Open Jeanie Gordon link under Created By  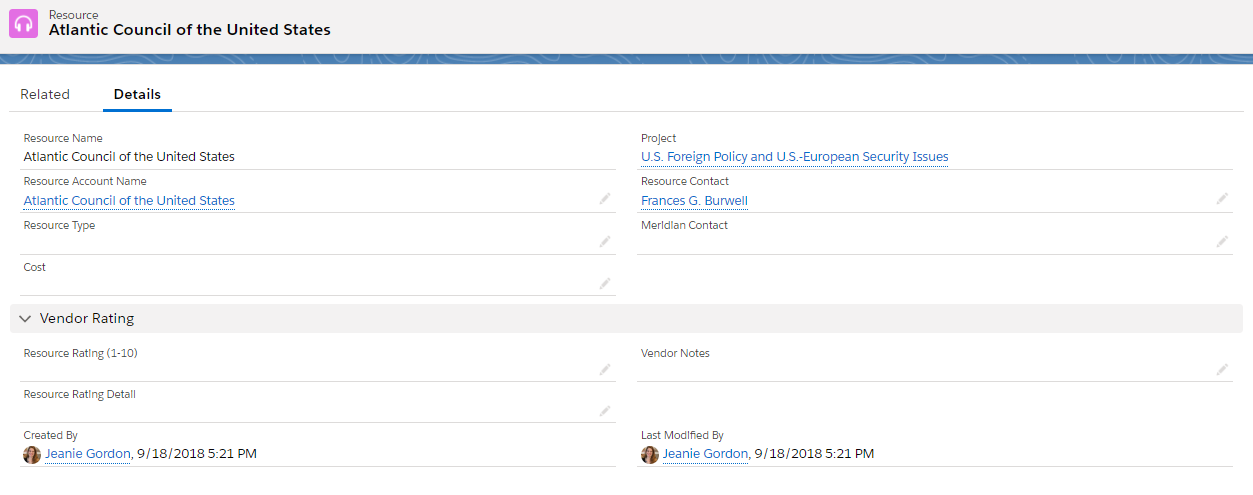point(88,454)
